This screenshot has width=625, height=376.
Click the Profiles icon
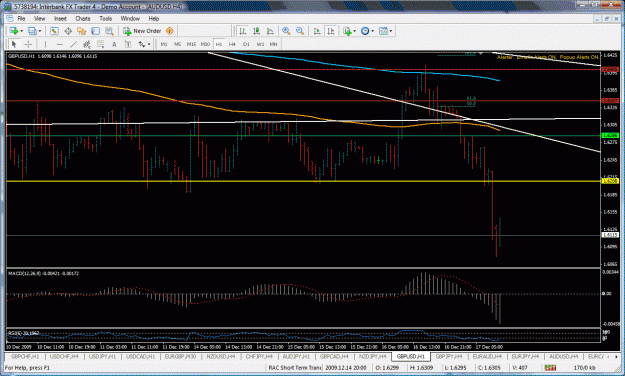(32, 31)
